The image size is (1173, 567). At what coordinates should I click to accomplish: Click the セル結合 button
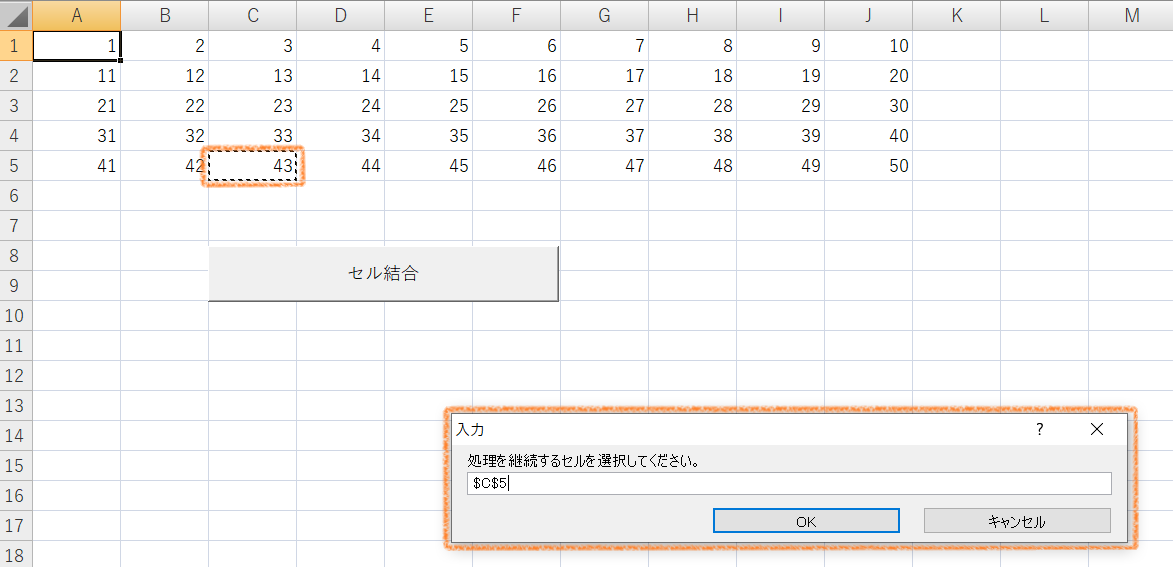click(383, 274)
